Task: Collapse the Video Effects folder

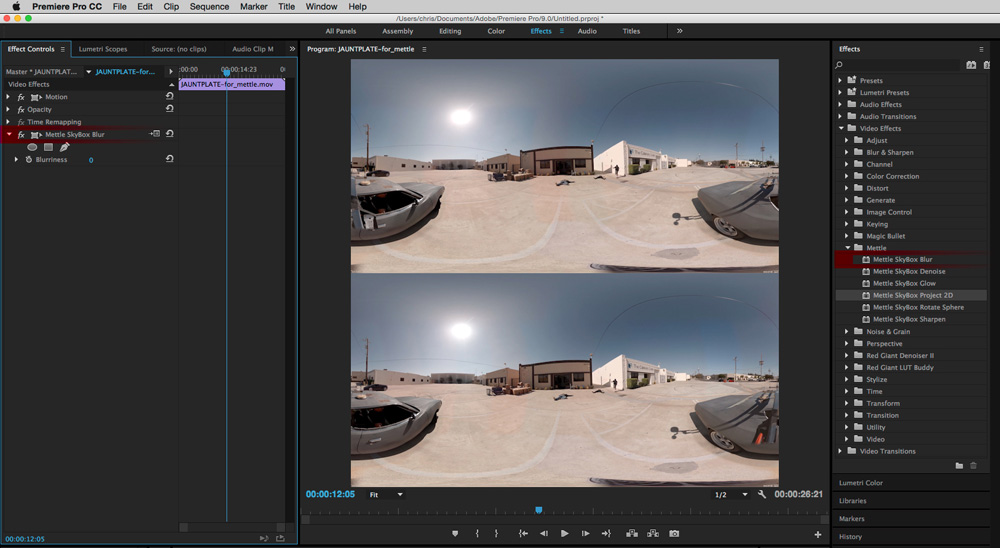Action: click(841, 128)
